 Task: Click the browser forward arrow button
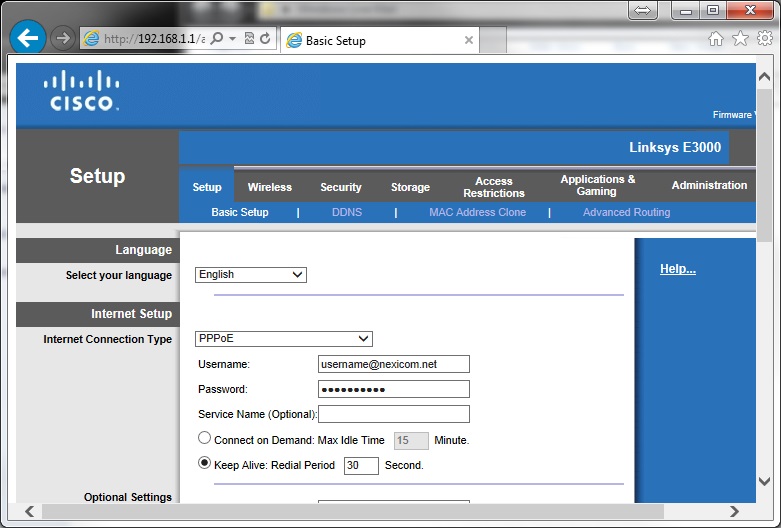[63, 38]
